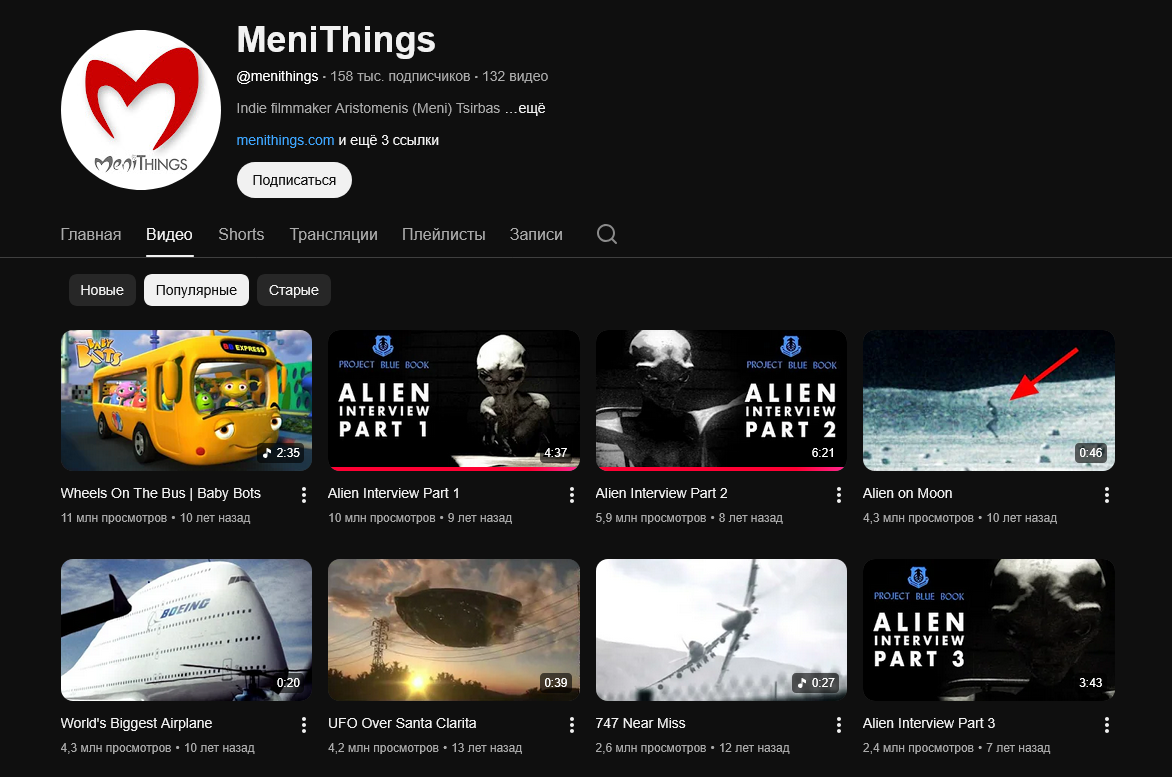Click 2,6 млн просмотров under 747 Near Miss
Screen dimensions: 1172x777
(650, 748)
